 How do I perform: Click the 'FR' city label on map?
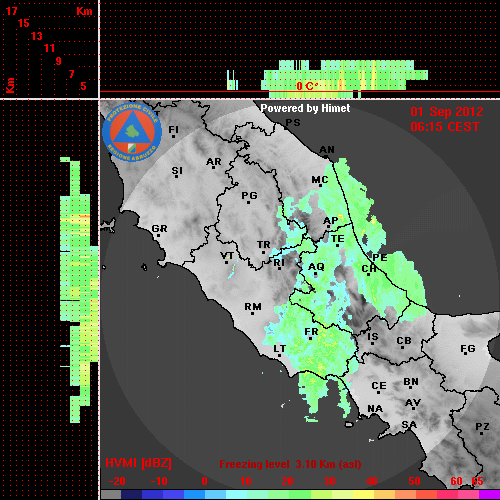(311, 332)
